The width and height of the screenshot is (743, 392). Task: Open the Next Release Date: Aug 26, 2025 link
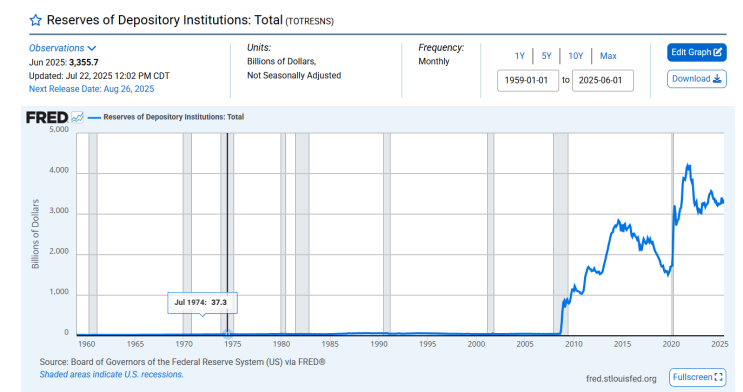[91, 89]
